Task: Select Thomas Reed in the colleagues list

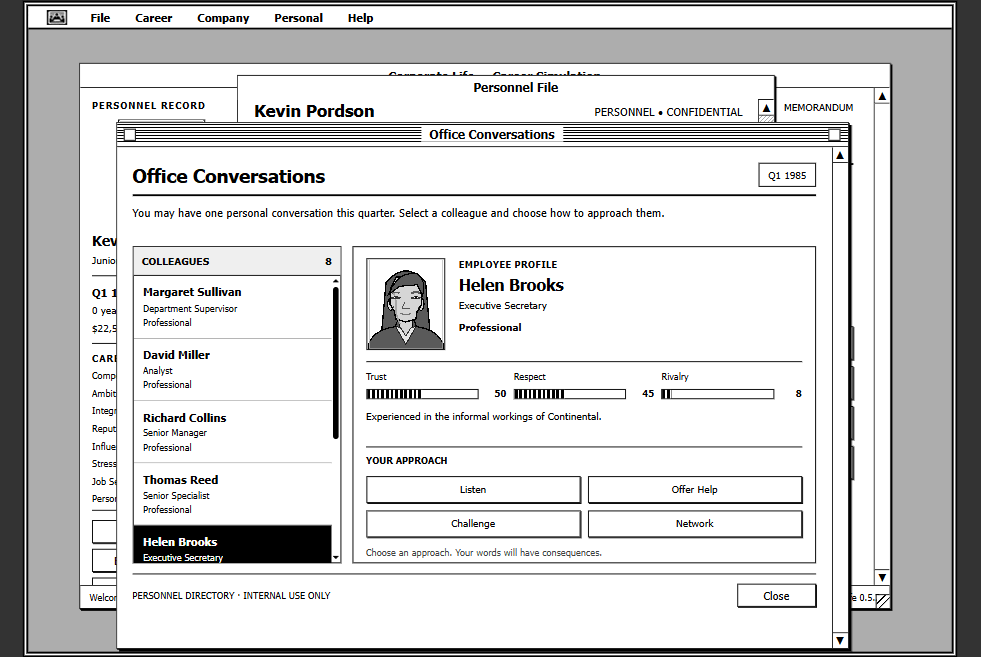Action: pos(233,494)
